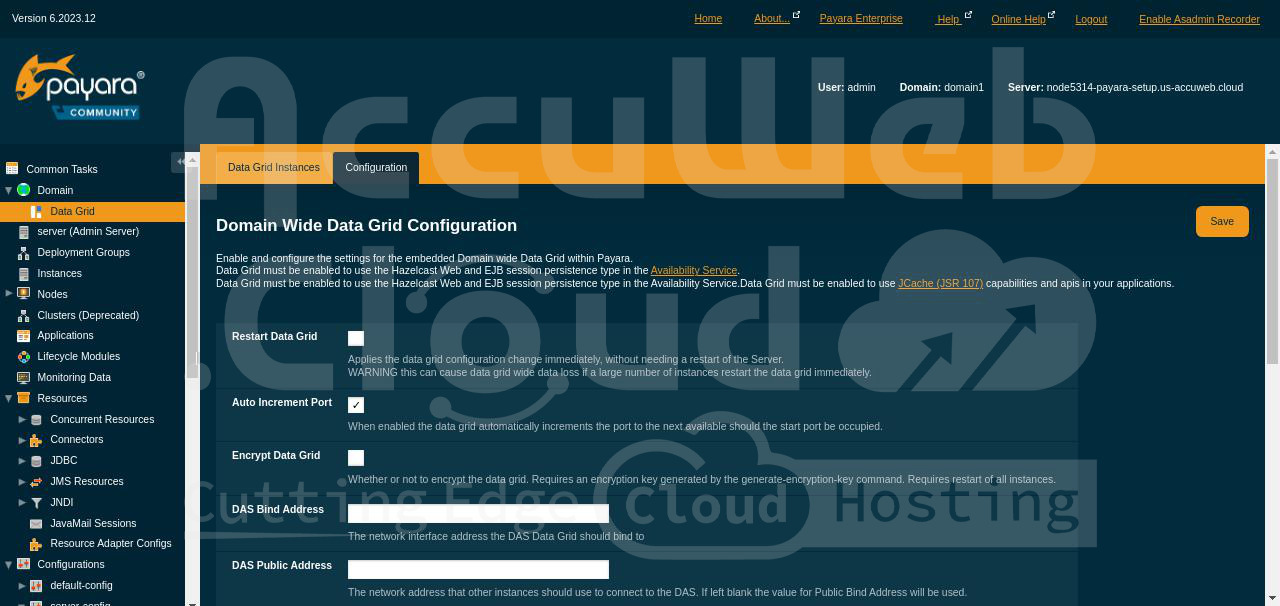Open Common Tasks in the tree
The image size is (1280, 606).
click(x=62, y=170)
